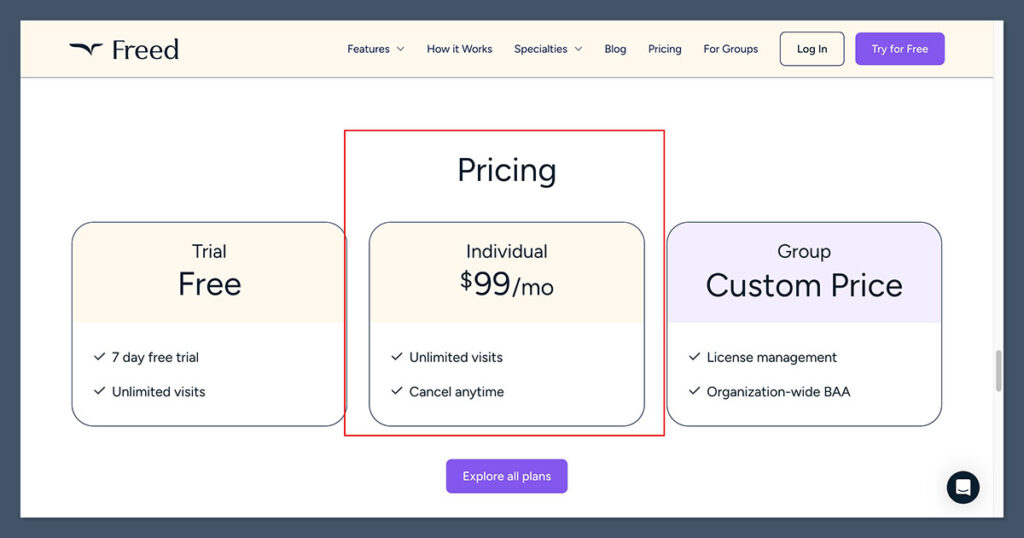The image size is (1024, 538).
Task: Select the Trial Free plan card header
Action: coord(209,273)
